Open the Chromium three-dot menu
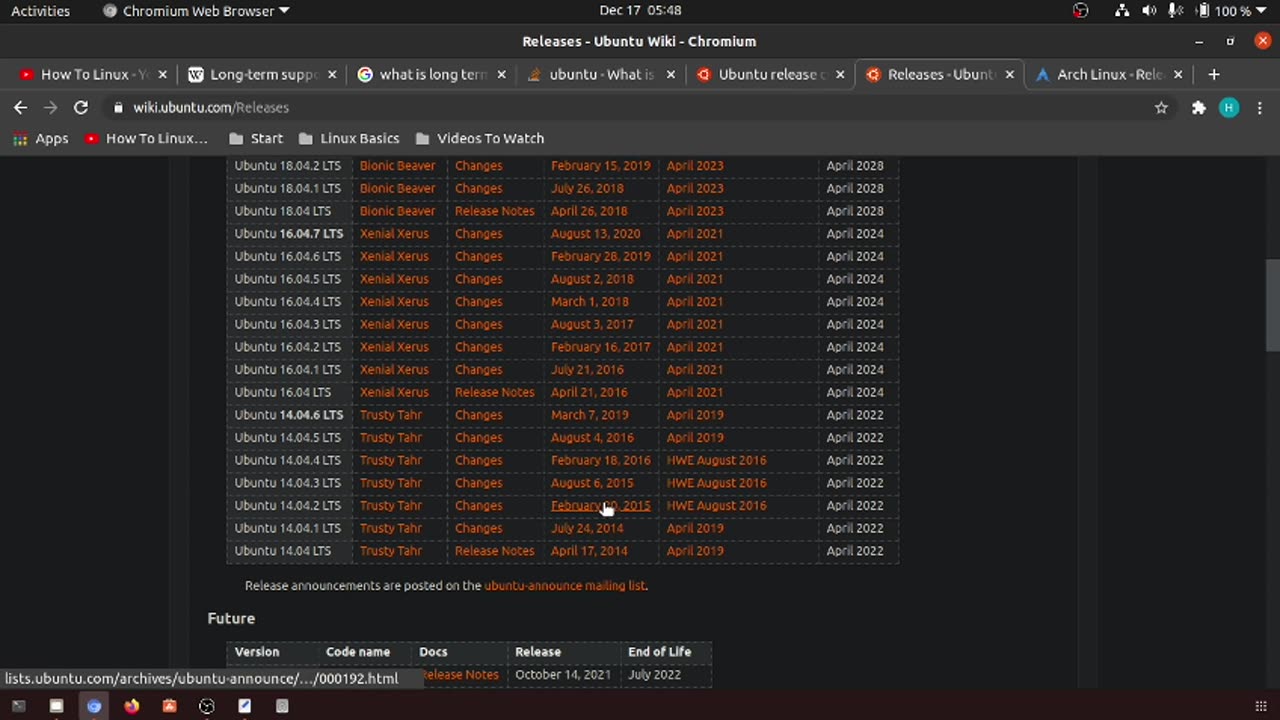Image resolution: width=1280 pixels, height=720 pixels. tap(1260, 107)
